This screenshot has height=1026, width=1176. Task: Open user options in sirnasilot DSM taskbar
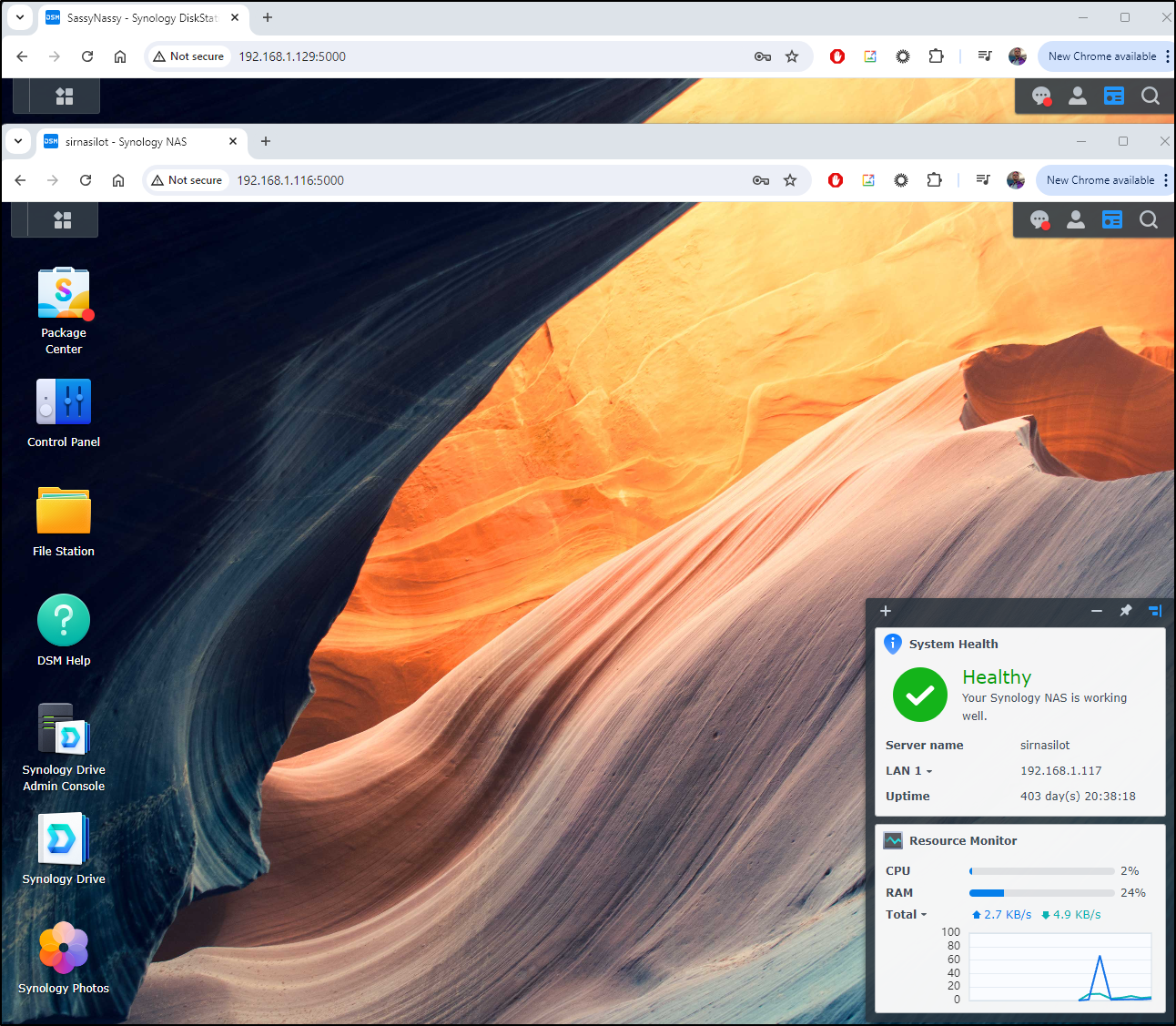pos(1076,219)
